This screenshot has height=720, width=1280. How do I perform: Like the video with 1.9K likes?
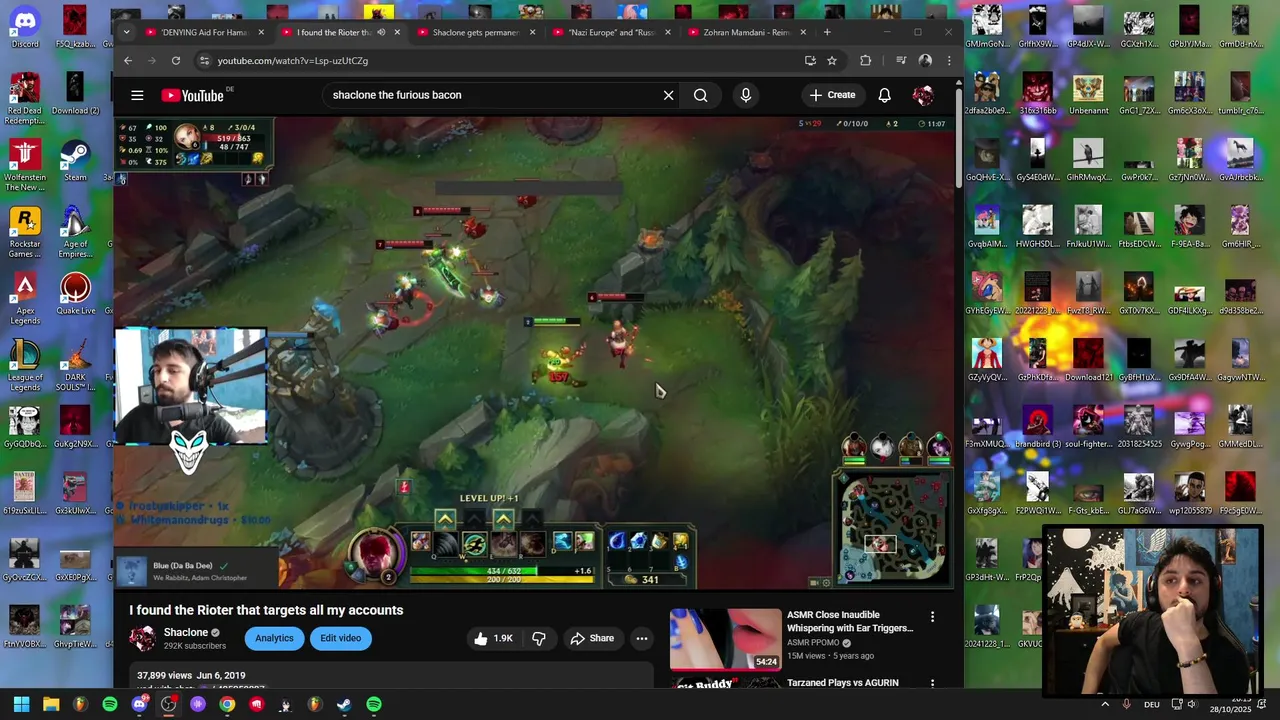494,638
